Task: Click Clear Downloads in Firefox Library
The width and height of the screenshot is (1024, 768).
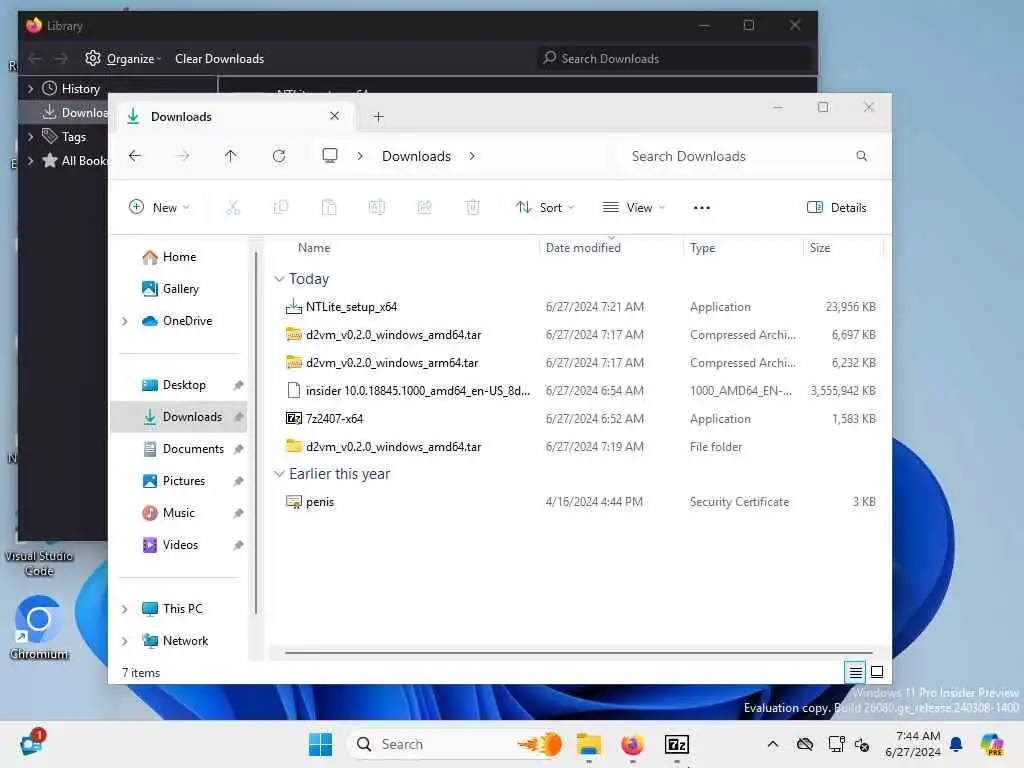Action: click(x=219, y=59)
